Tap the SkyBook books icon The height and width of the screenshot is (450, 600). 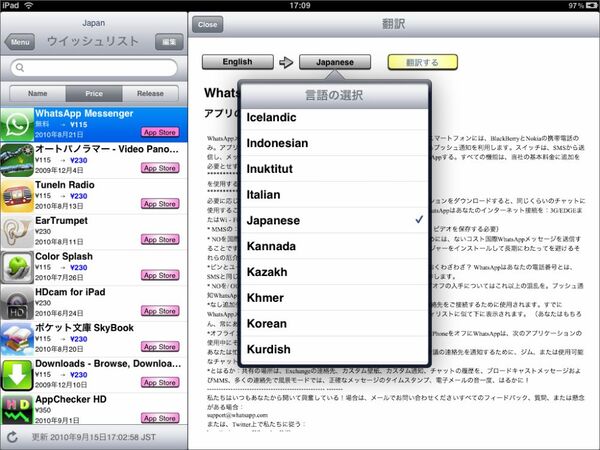(17, 339)
